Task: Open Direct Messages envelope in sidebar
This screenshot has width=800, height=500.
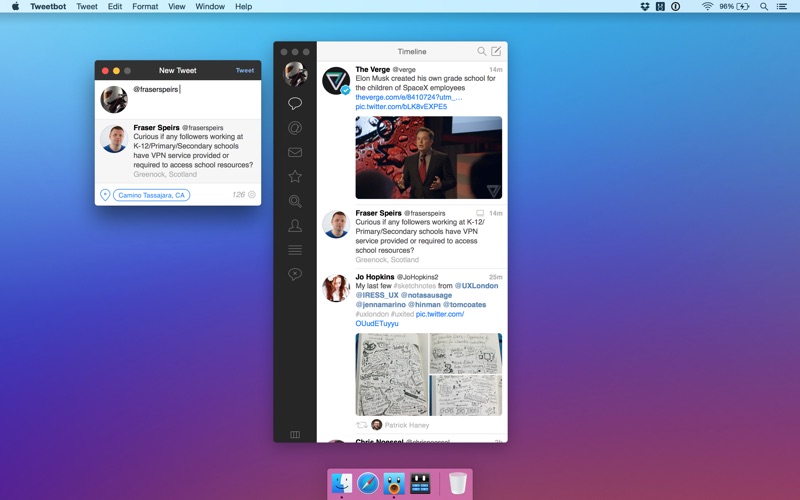Action: (x=295, y=153)
